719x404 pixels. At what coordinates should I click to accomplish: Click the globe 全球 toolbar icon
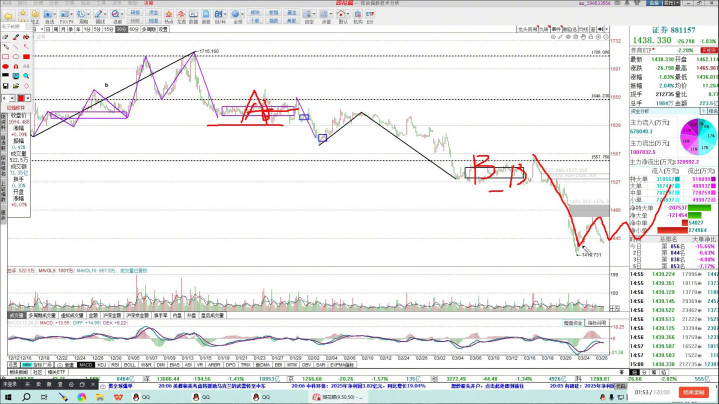pos(235,14)
